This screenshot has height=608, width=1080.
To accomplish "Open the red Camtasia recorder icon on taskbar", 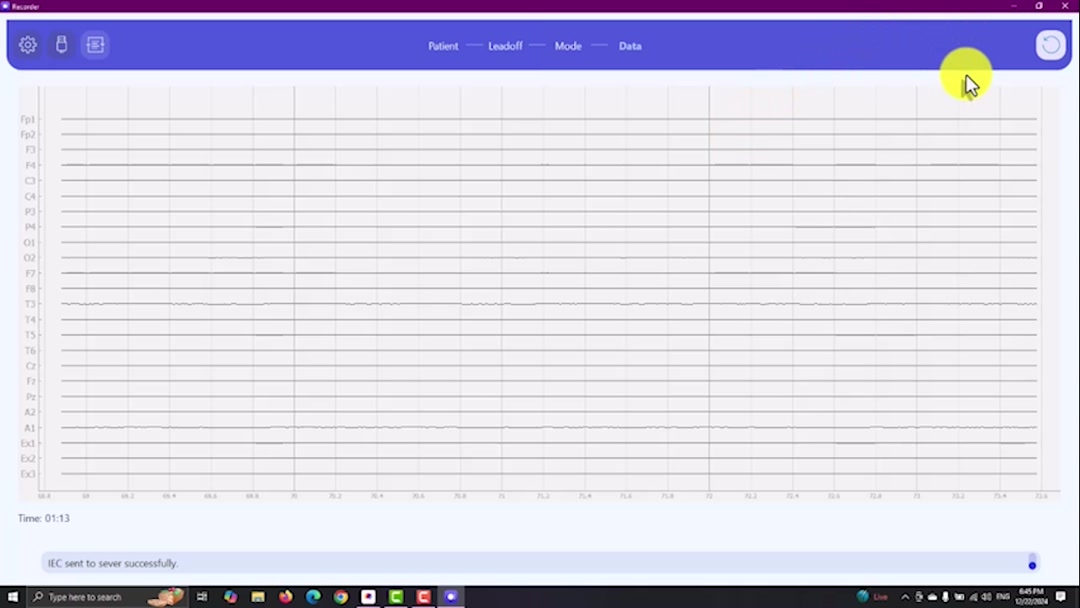I will click(423, 597).
